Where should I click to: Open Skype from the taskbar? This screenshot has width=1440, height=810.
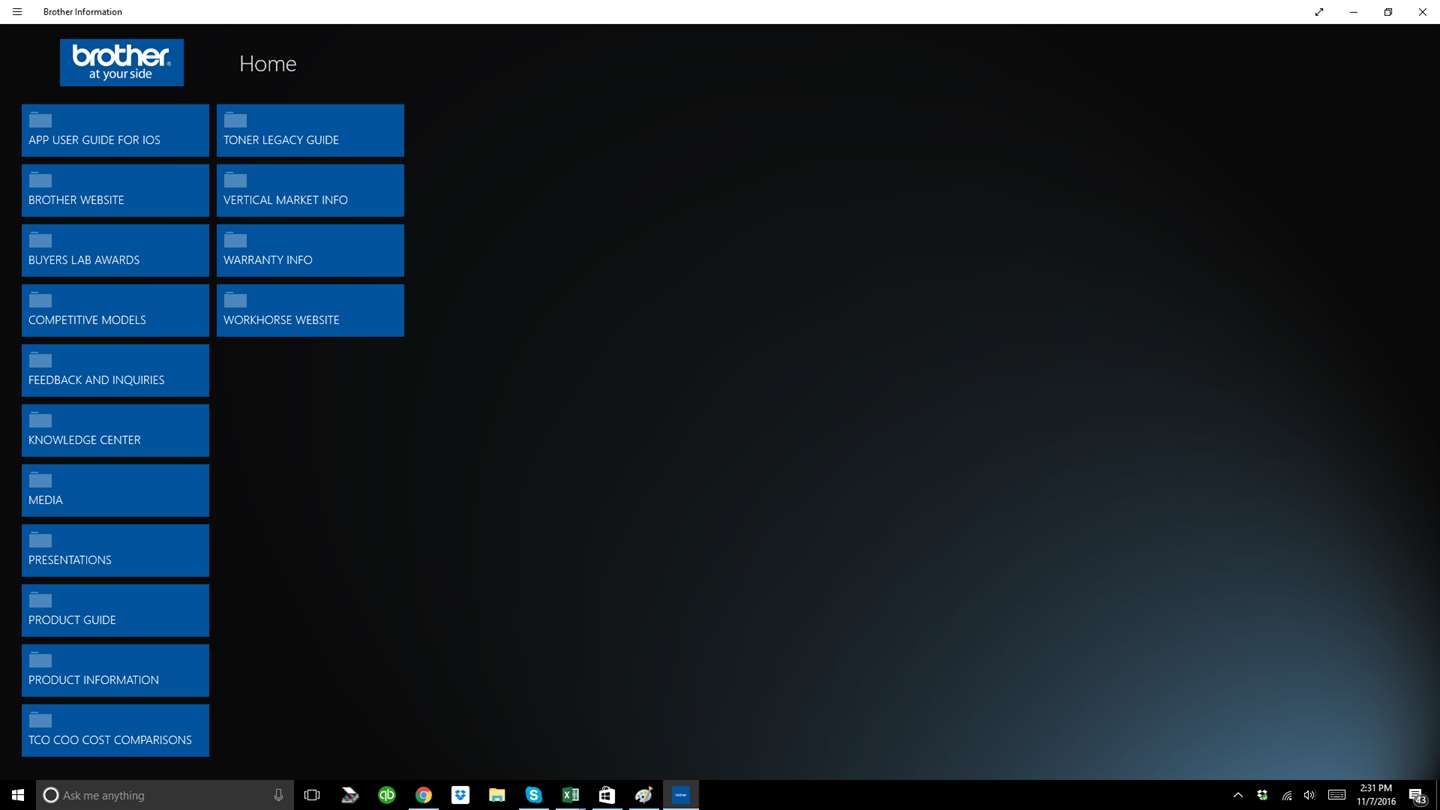534,795
